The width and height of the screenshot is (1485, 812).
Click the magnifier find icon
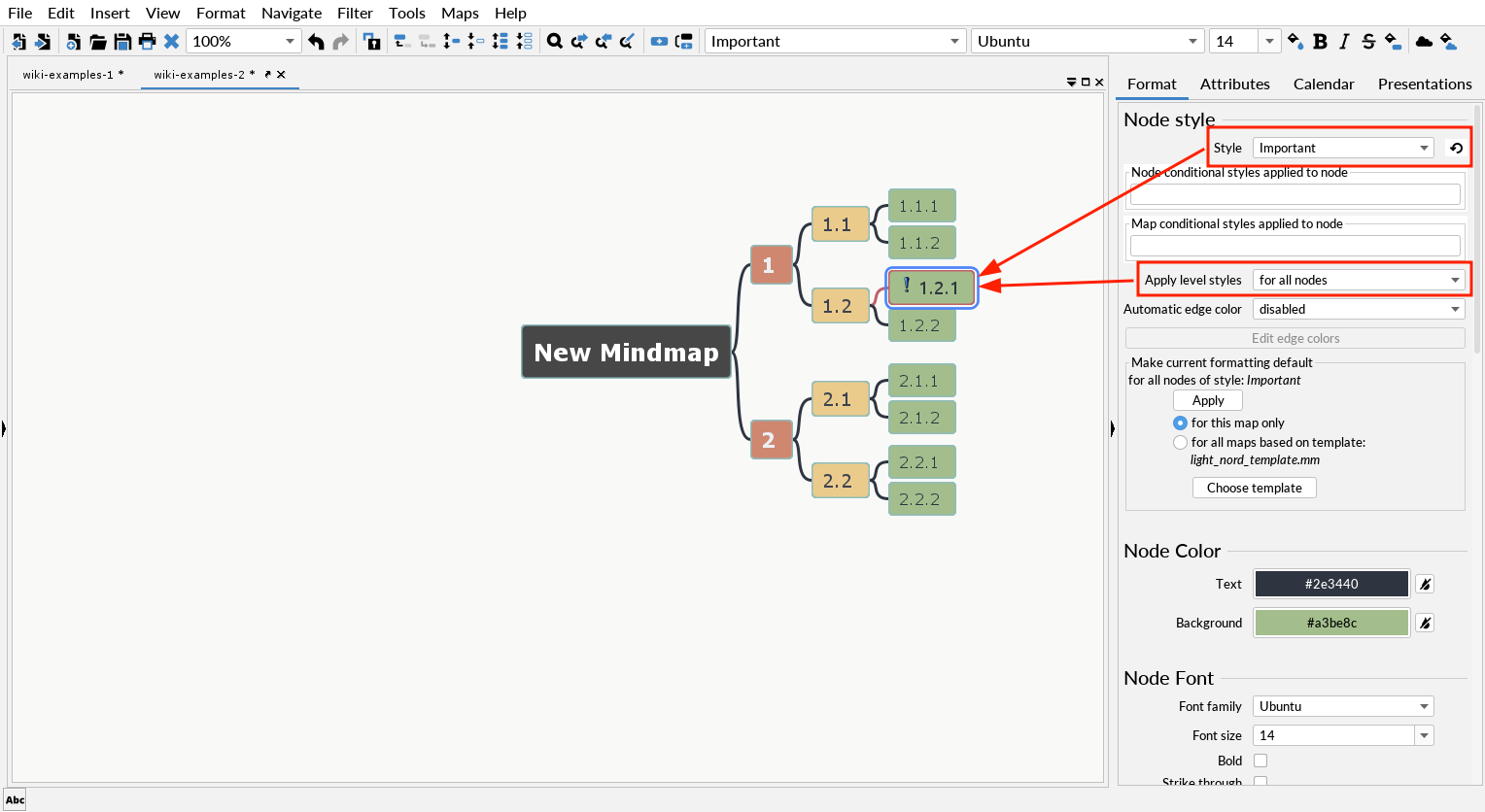click(554, 42)
